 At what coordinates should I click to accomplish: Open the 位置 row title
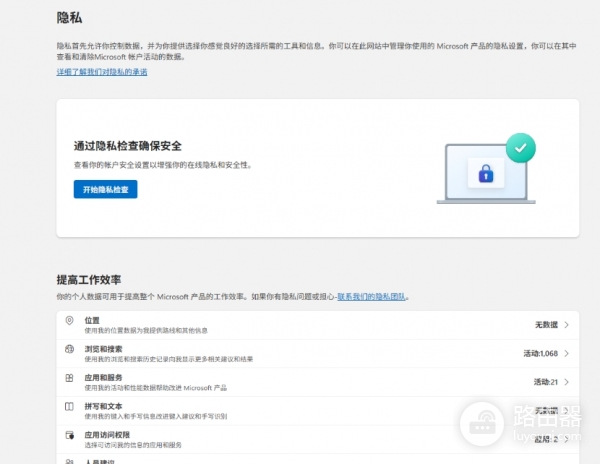tap(92, 320)
